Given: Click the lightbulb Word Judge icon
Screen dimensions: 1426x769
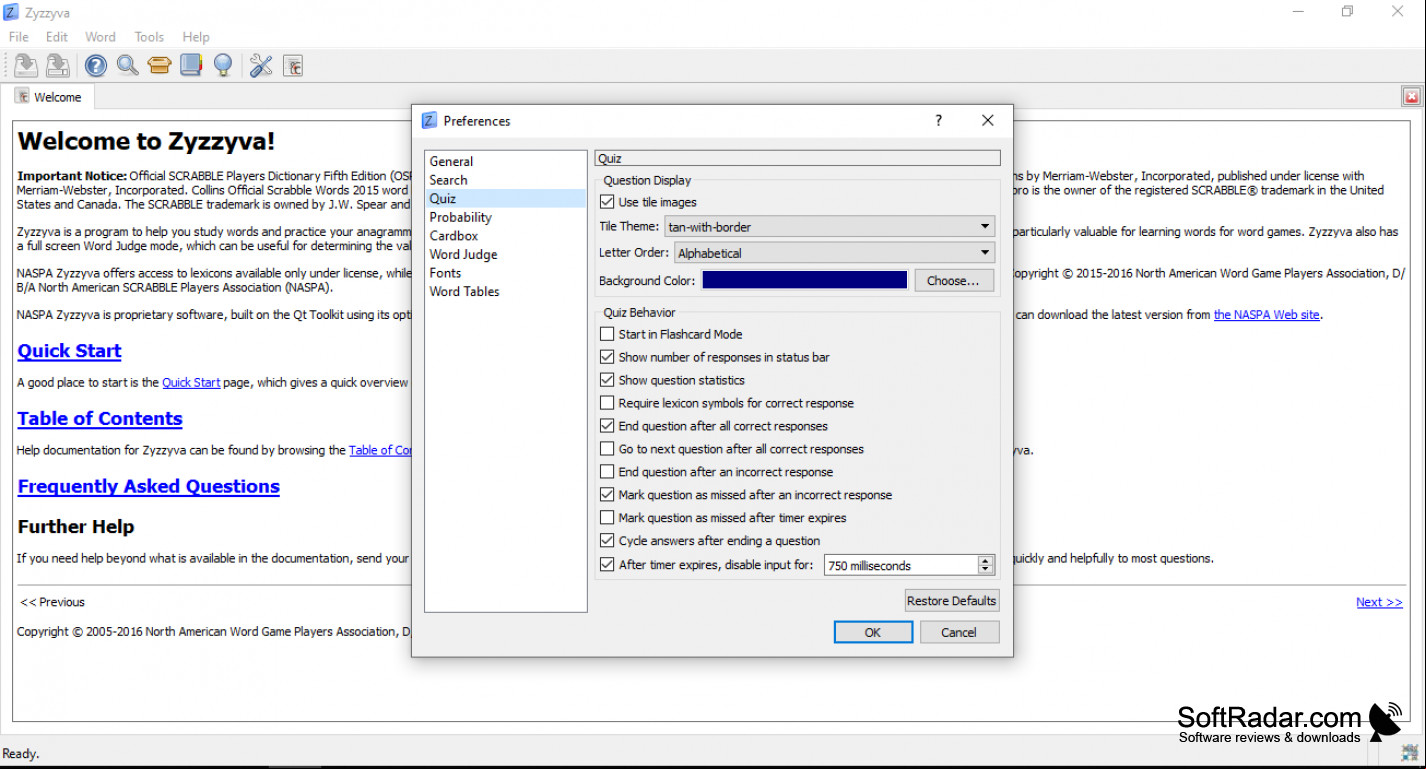Looking at the screenshot, I should click(223, 66).
